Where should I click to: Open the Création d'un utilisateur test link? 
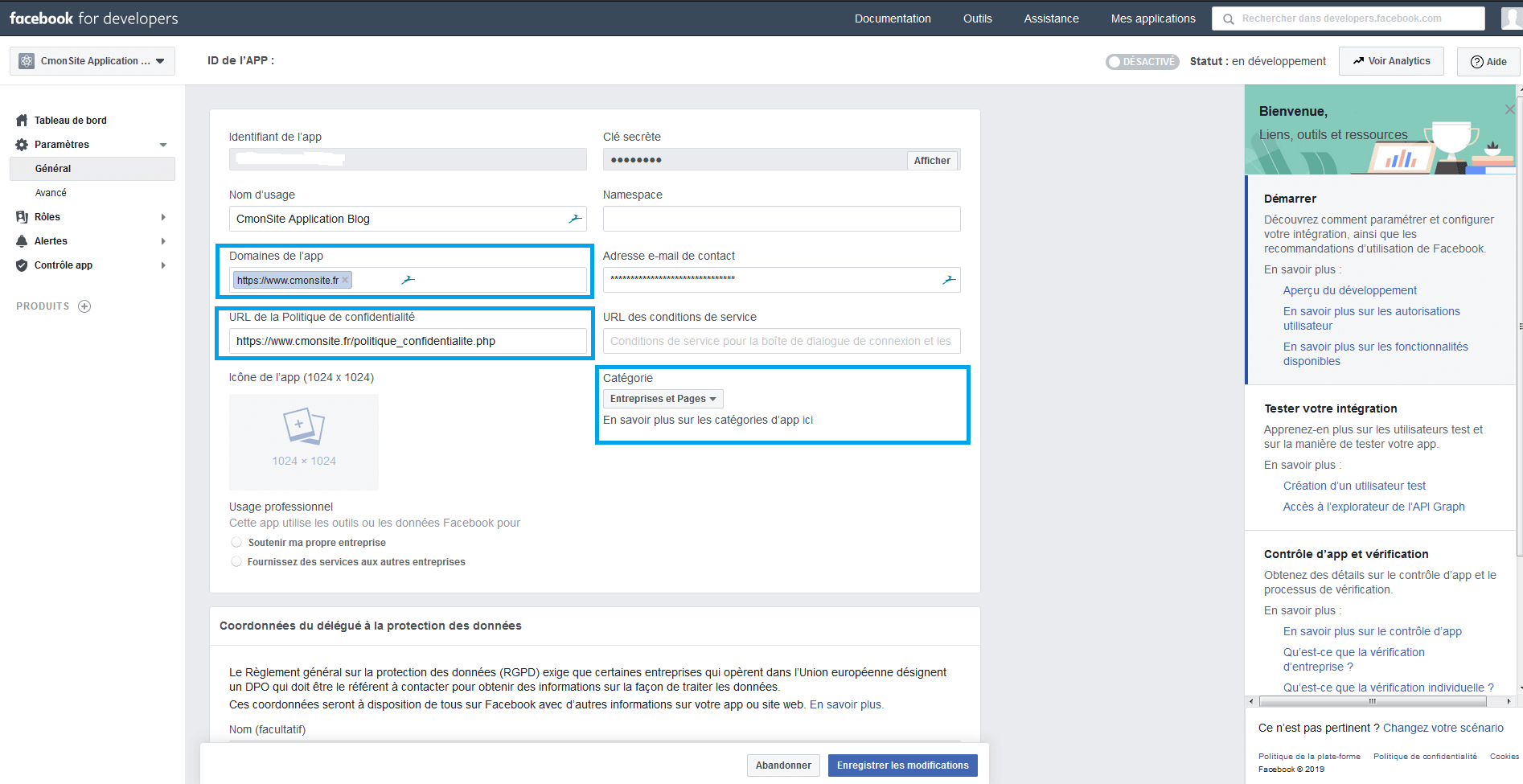(x=1354, y=486)
